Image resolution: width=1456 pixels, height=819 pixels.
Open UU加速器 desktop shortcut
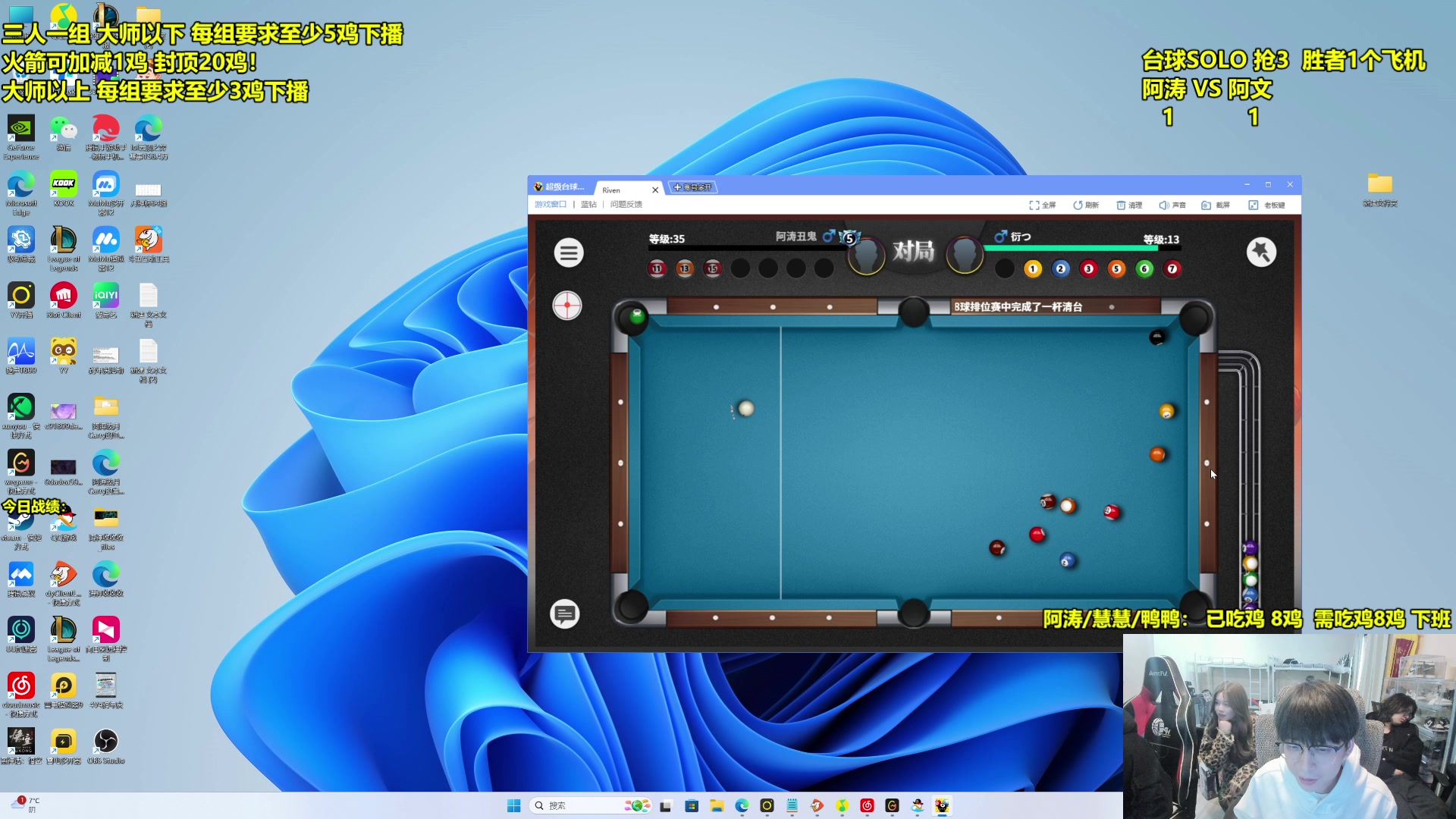point(21,635)
